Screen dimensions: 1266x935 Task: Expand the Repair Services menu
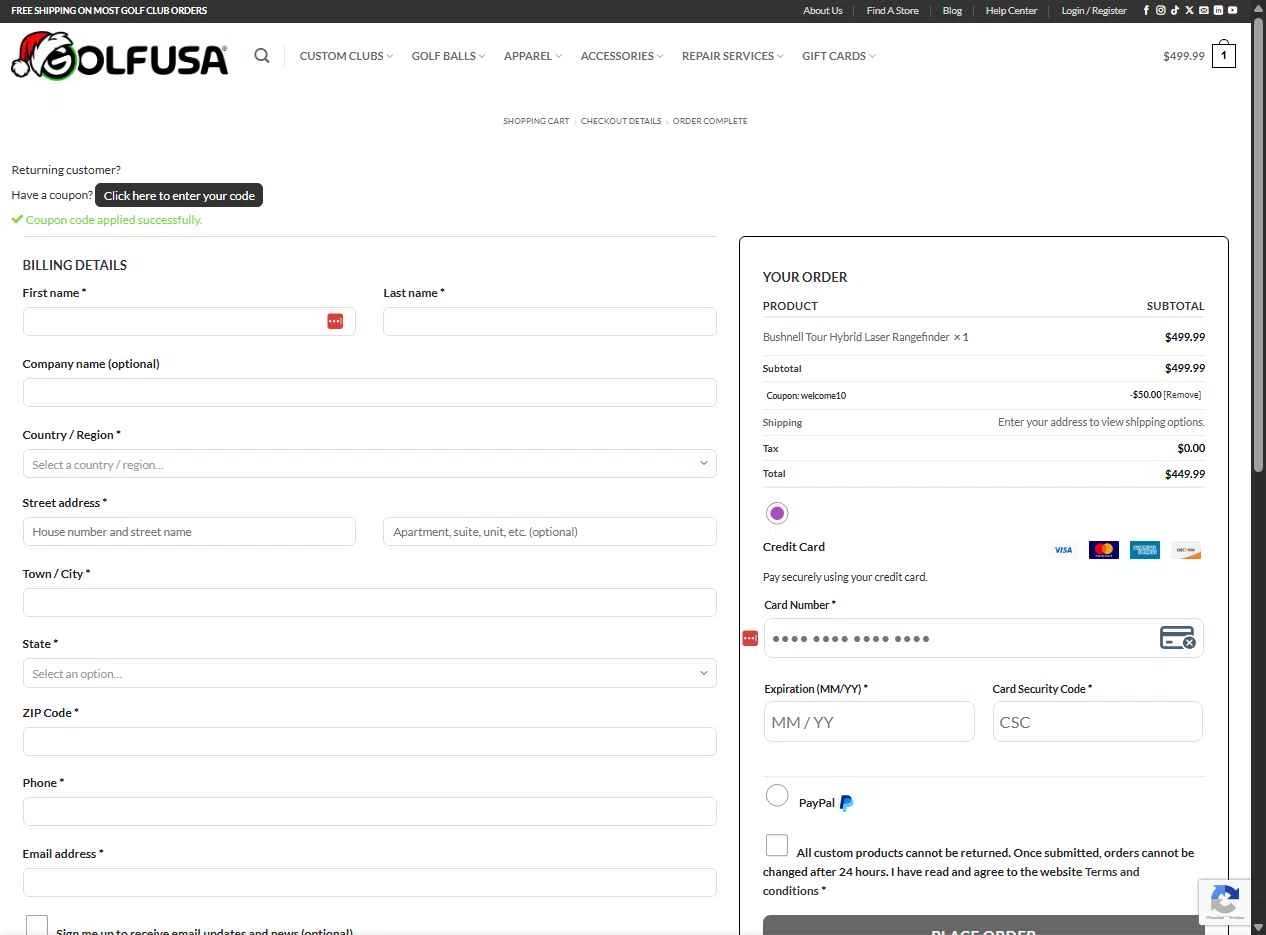(x=733, y=56)
